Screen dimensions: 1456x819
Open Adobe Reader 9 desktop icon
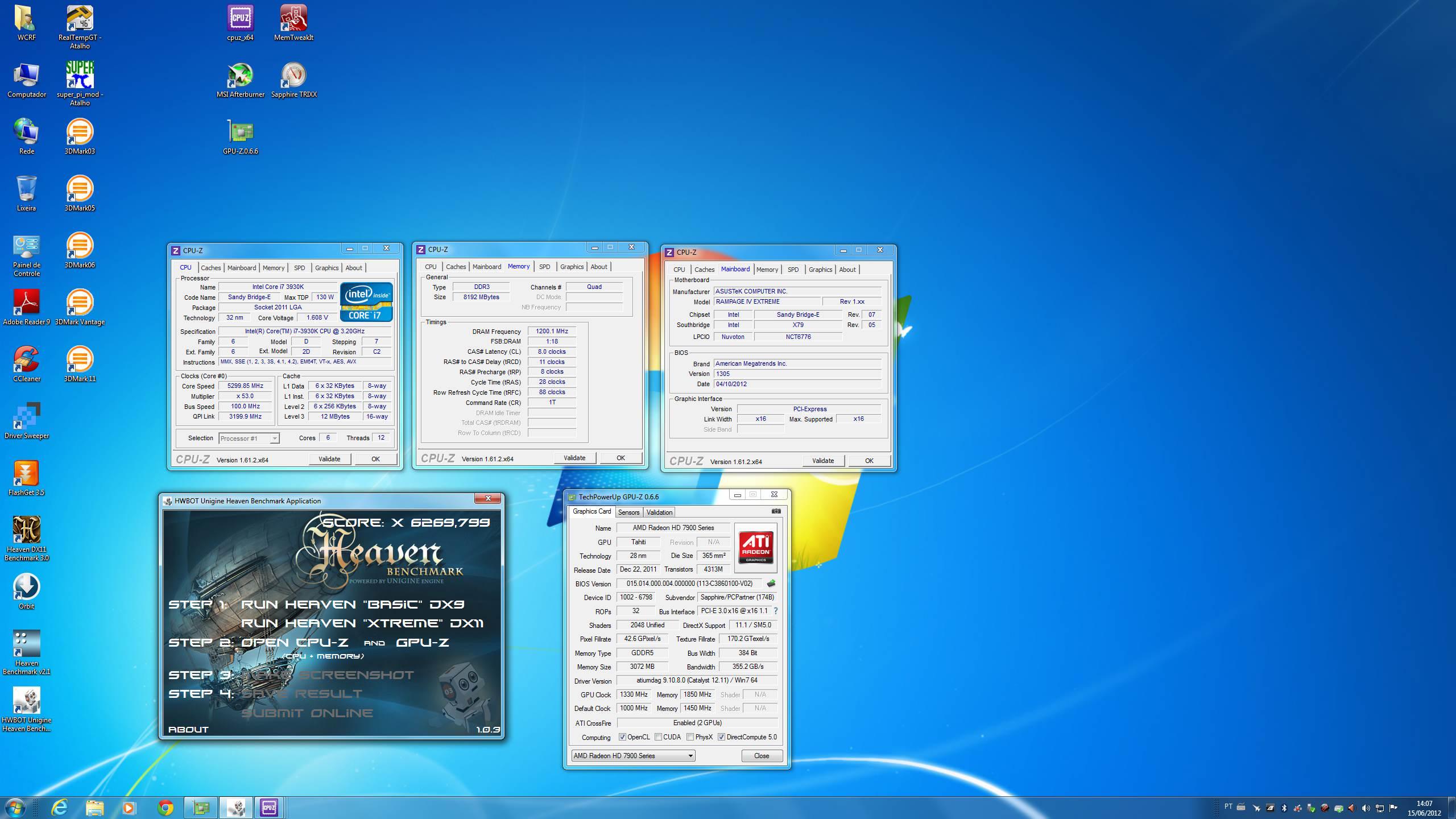tap(26, 307)
